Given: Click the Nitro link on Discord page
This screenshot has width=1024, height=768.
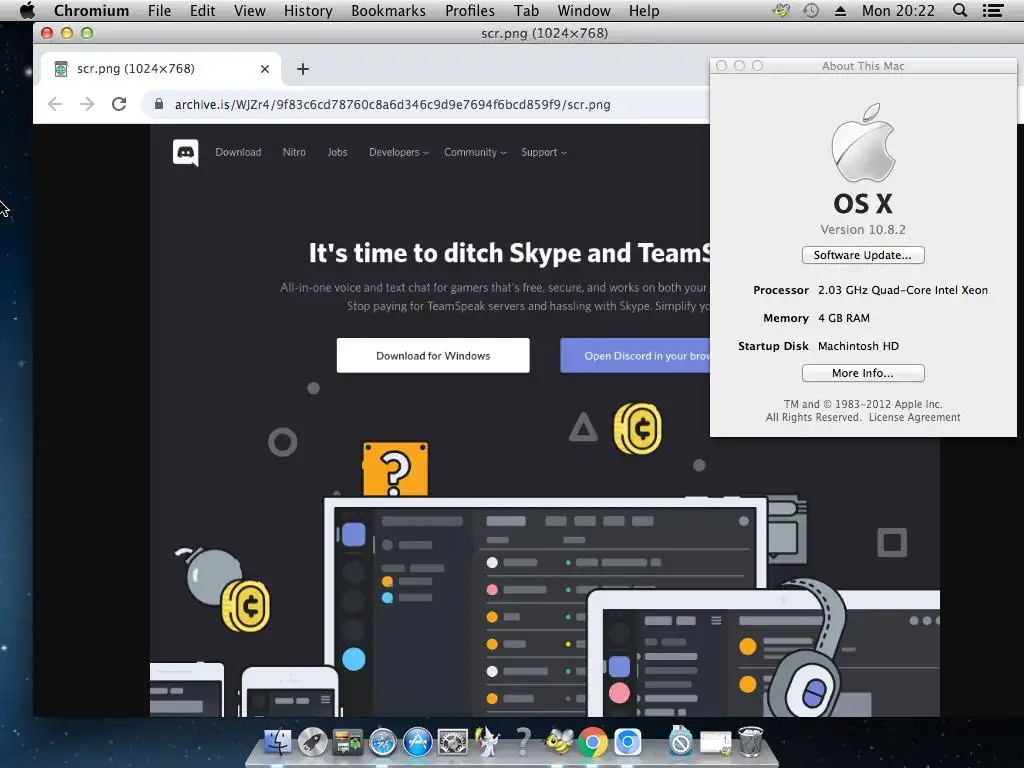Looking at the screenshot, I should click(294, 152).
